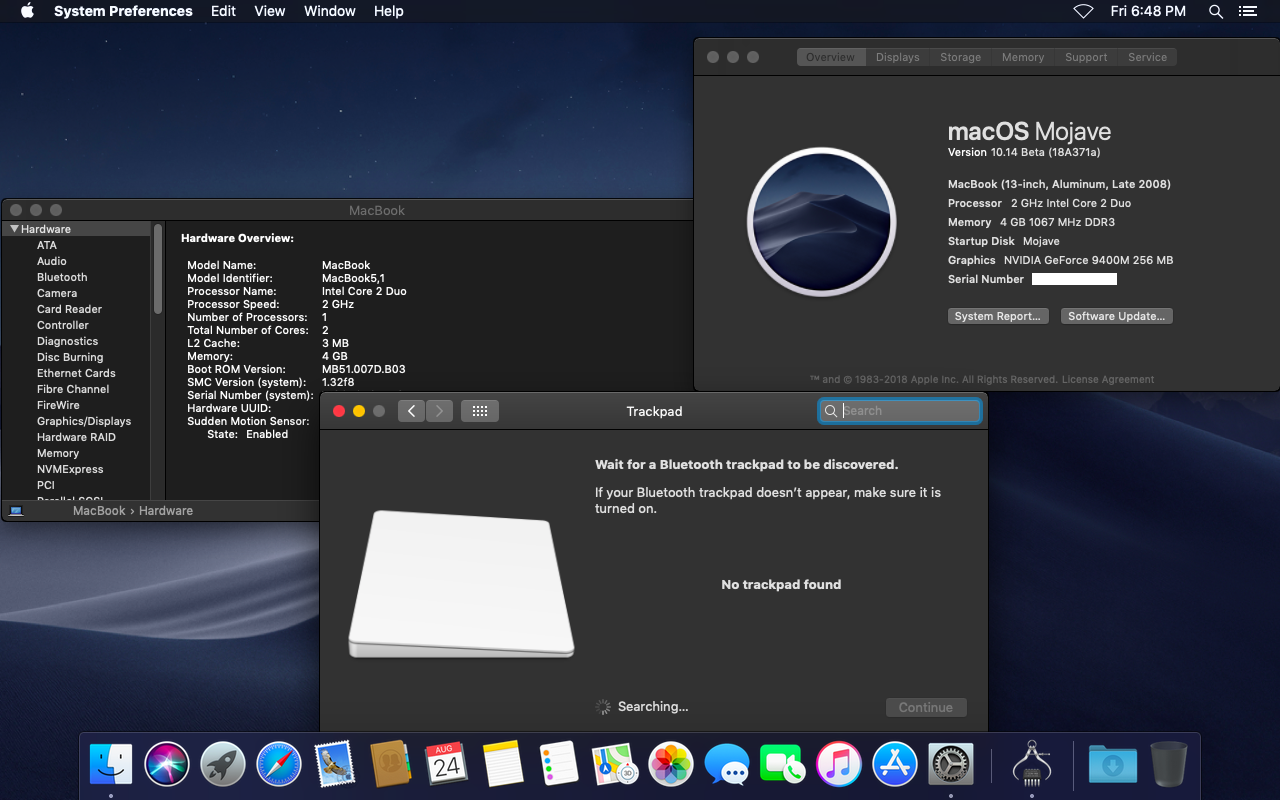Click the menu bar clock Fri 6:48 PM
This screenshot has width=1280, height=800.
(x=1148, y=11)
